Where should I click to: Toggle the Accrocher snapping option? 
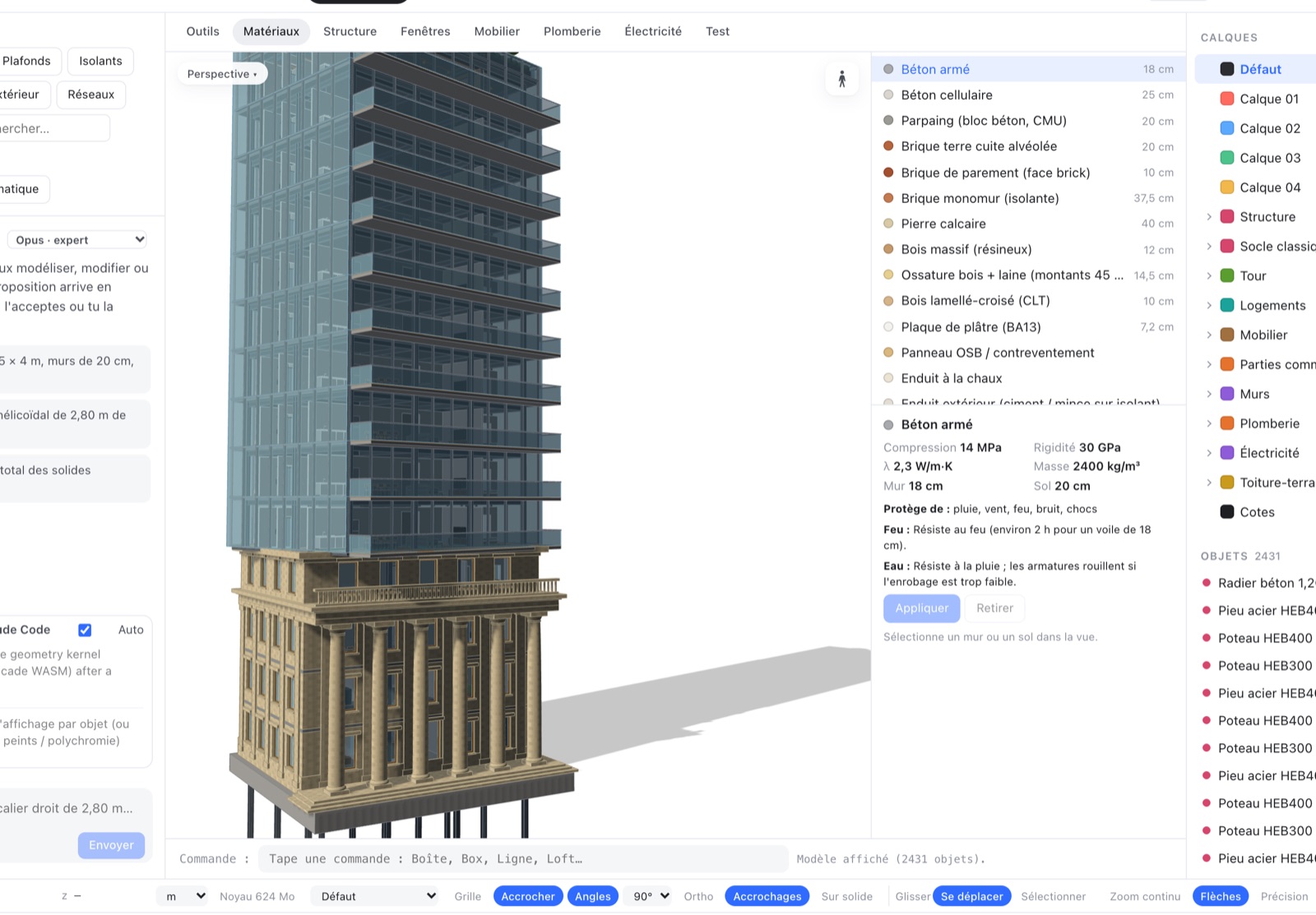click(528, 896)
